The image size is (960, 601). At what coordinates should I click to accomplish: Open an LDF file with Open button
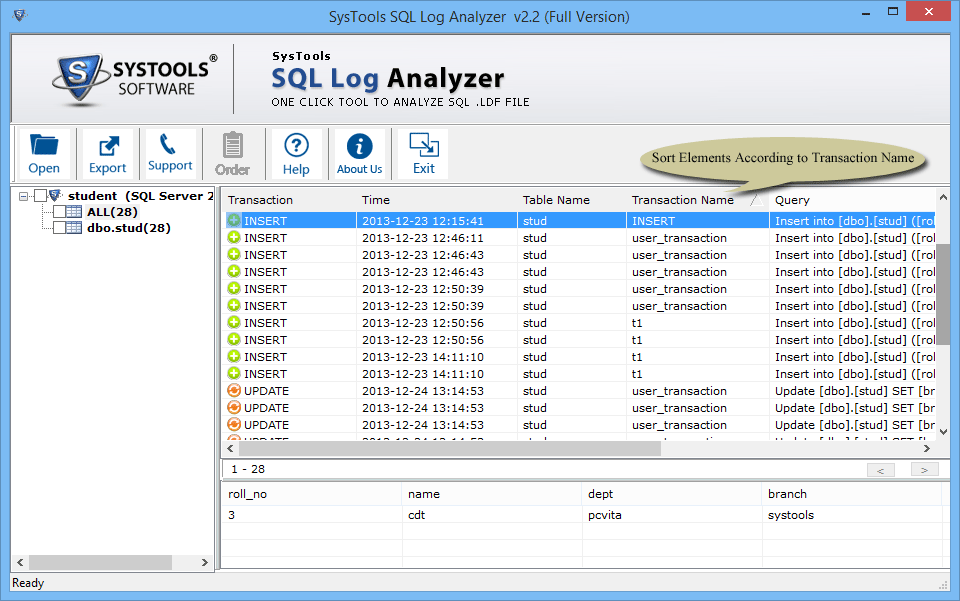point(44,154)
